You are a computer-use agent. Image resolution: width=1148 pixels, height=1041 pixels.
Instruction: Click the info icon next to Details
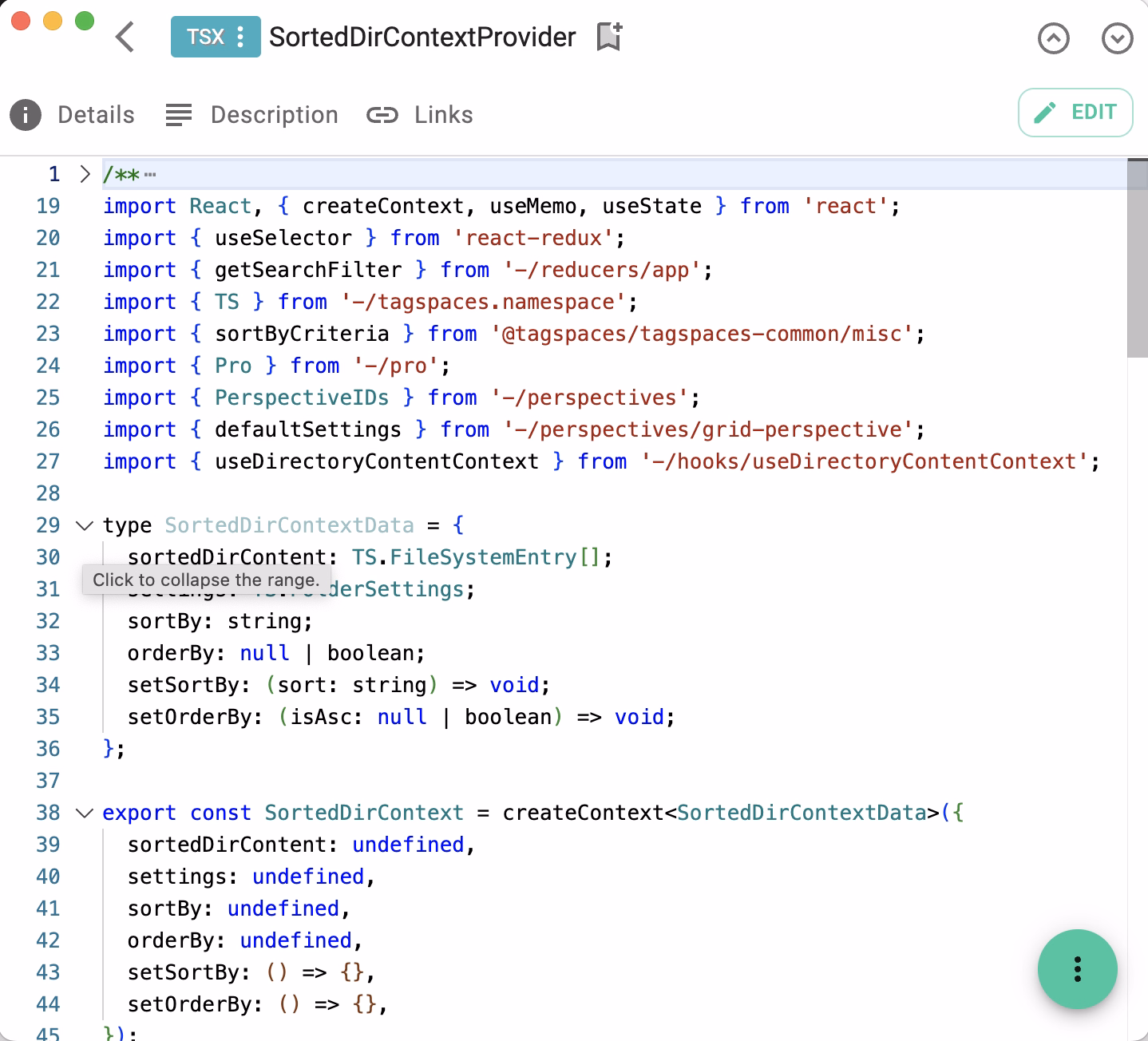pos(25,115)
